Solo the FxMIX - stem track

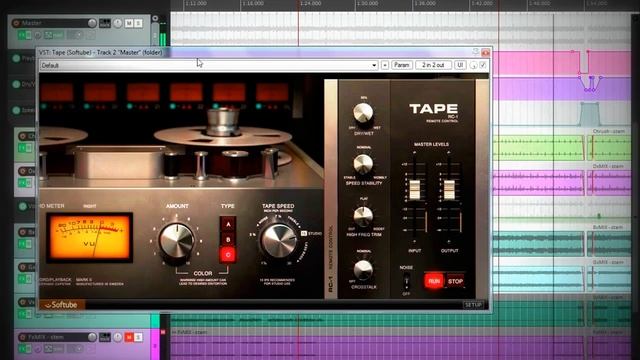(138, 337)
